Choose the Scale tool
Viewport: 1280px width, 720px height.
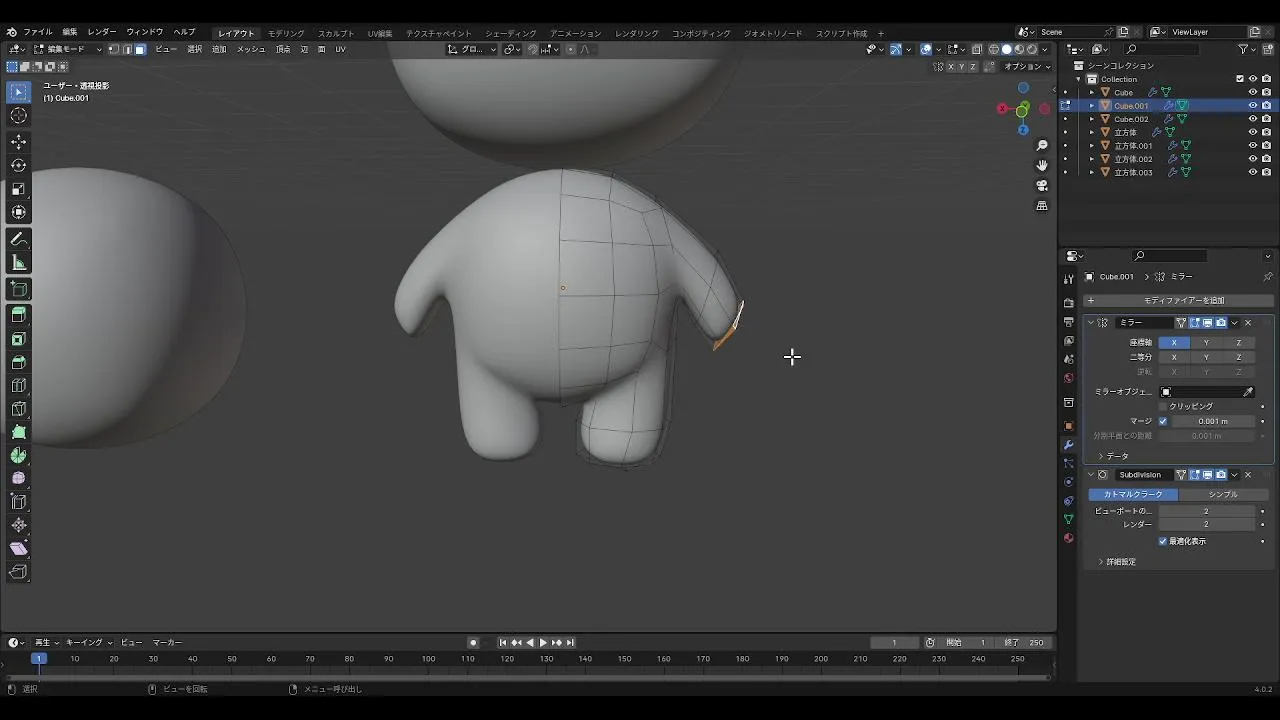19,189
